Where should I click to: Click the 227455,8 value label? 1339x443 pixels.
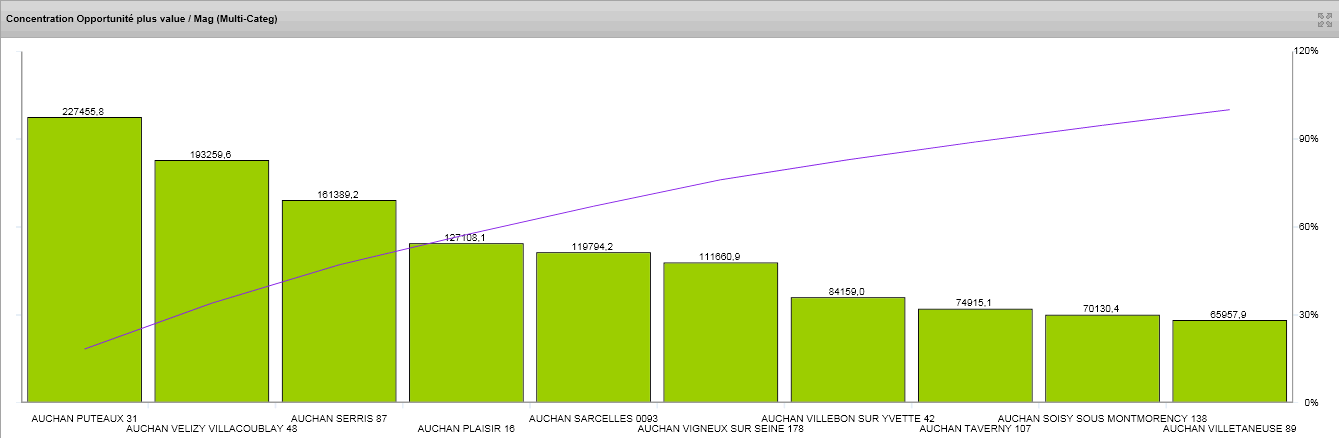point(84,112)
